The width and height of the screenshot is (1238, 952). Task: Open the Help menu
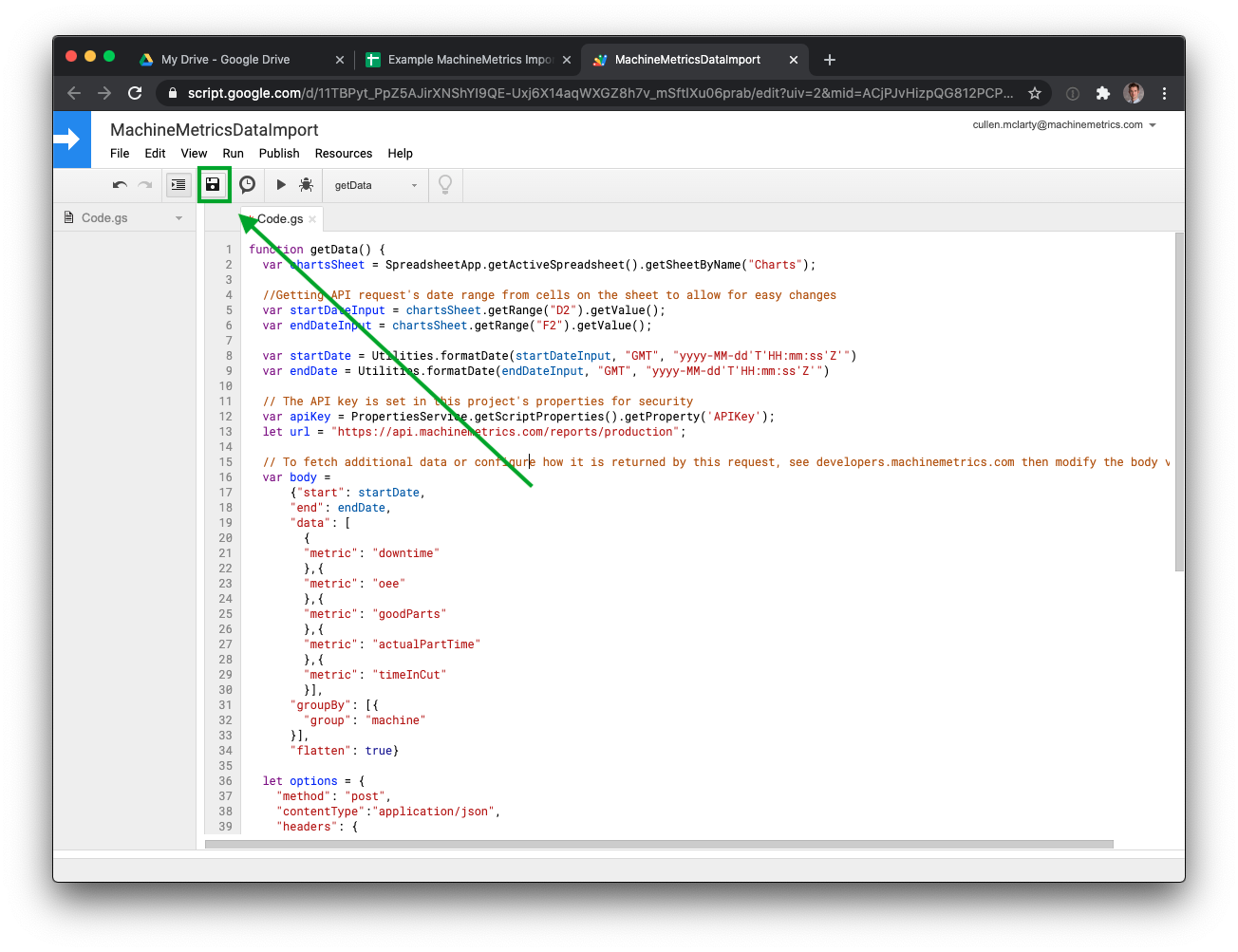[400, 153]
